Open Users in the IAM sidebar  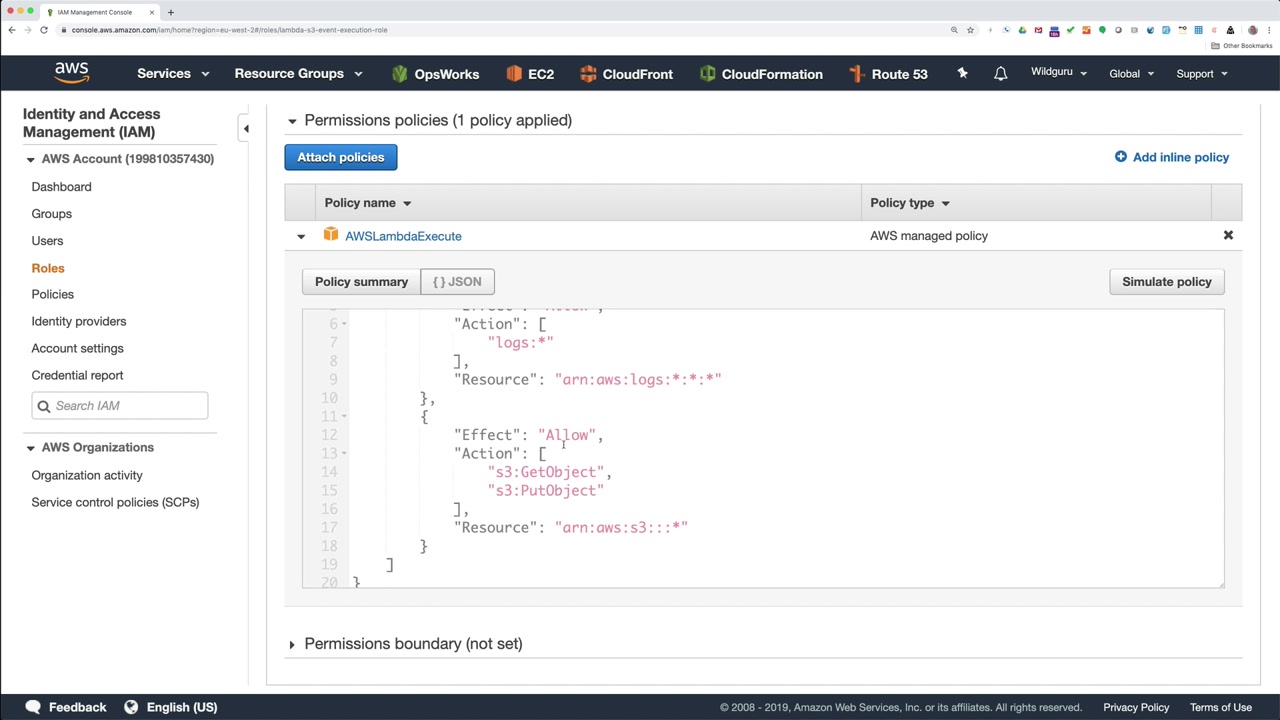coord(47,241)
